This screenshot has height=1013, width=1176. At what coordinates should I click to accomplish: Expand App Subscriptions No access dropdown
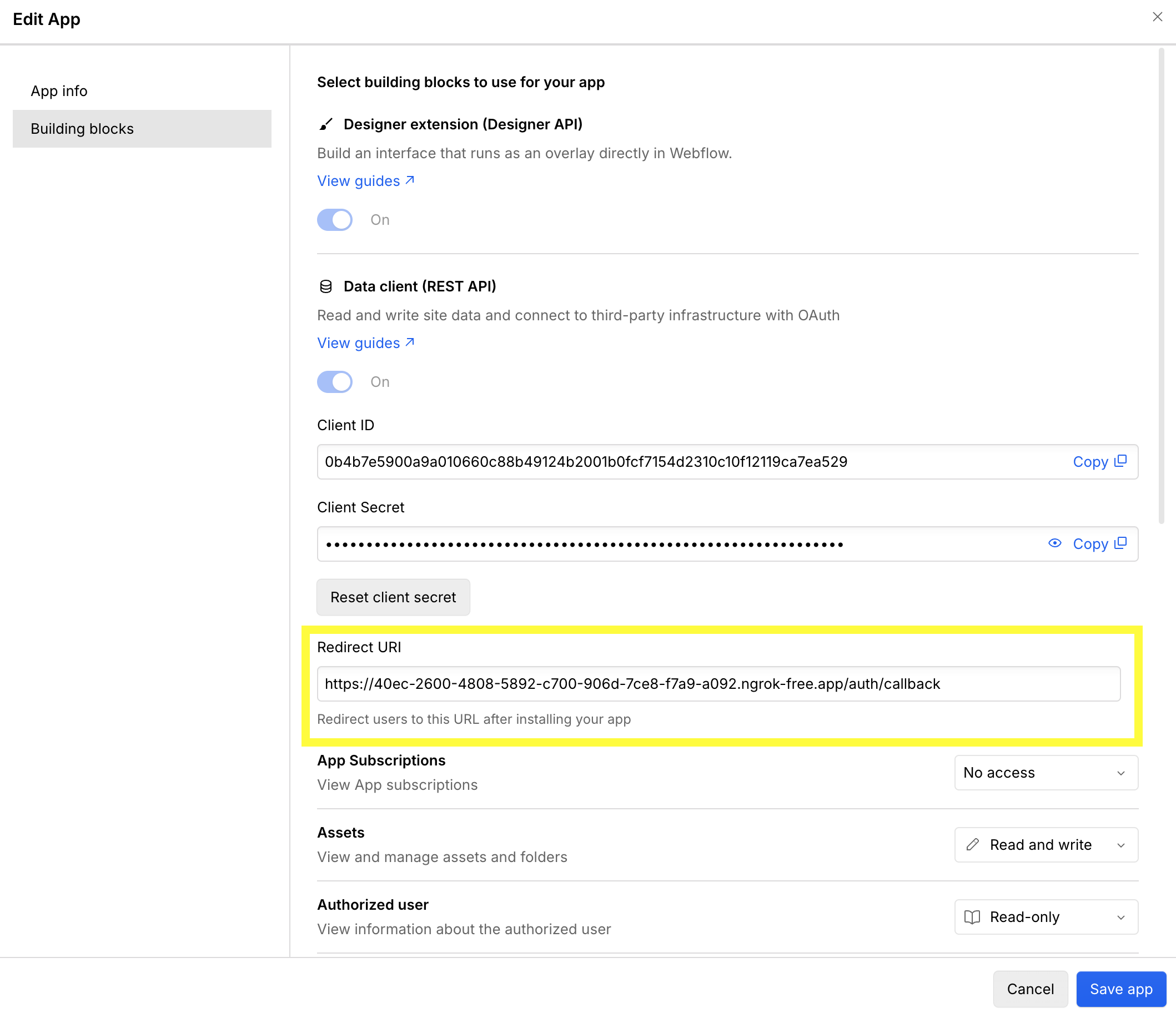point(1046,772)
